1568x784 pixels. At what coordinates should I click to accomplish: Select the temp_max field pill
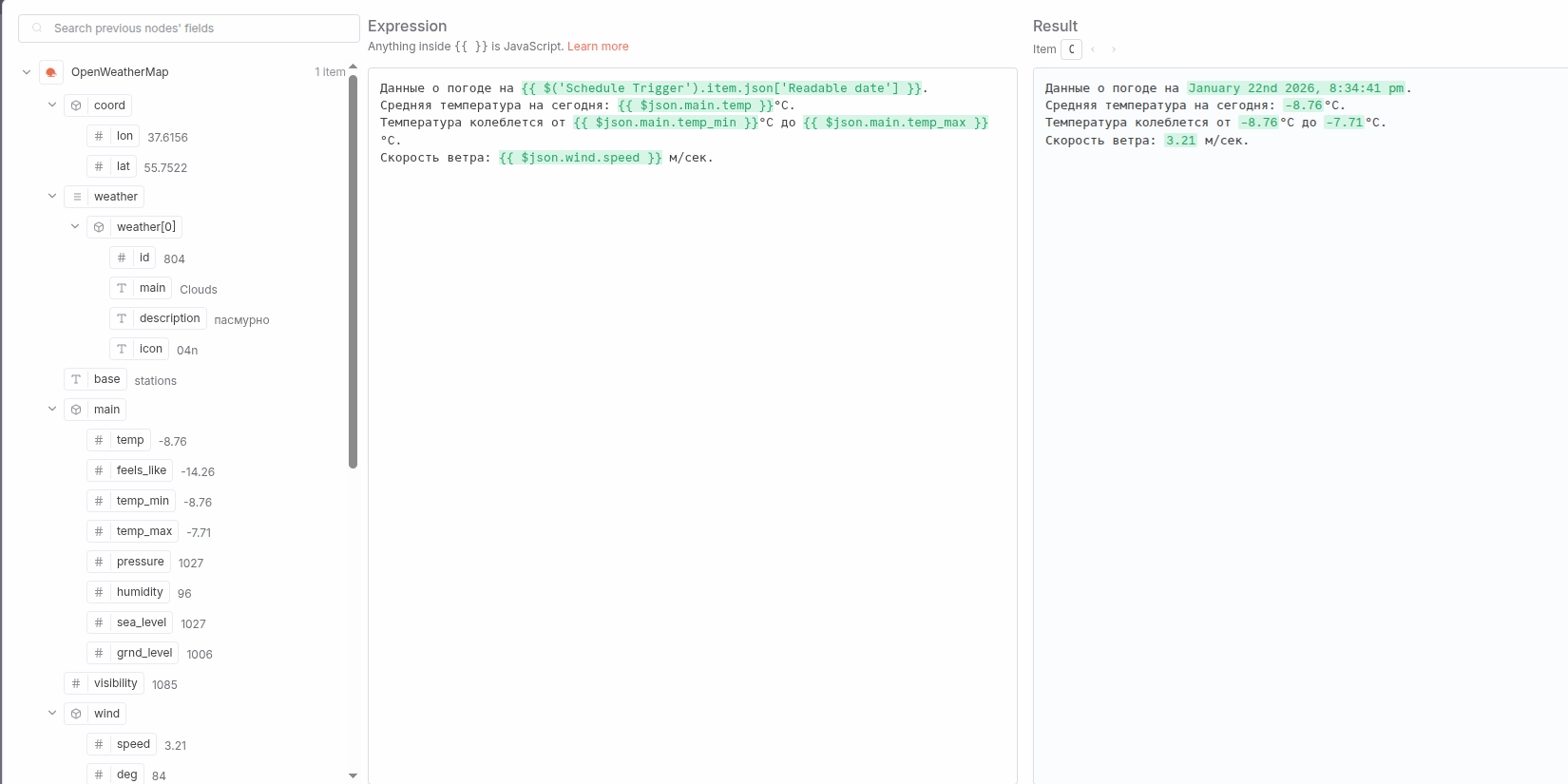coord(143,531)
